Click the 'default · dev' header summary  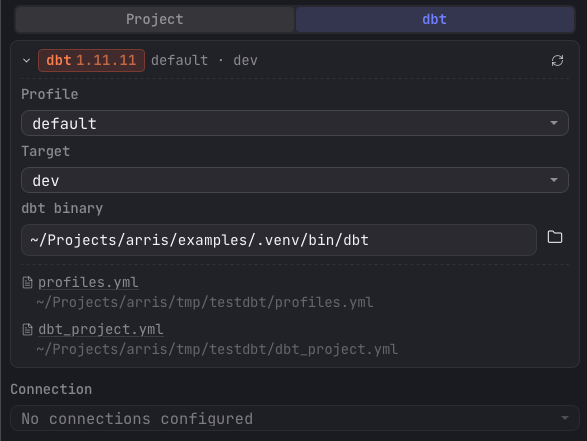point(204,60)
